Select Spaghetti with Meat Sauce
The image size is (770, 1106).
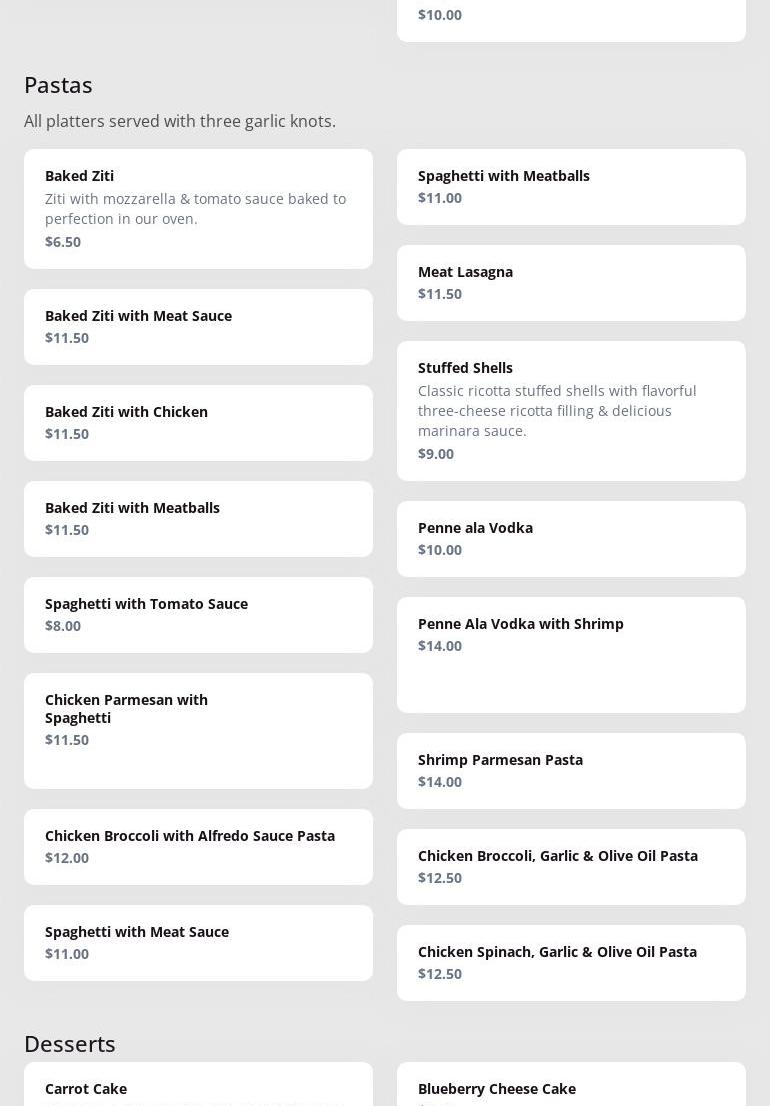[198, 942]
